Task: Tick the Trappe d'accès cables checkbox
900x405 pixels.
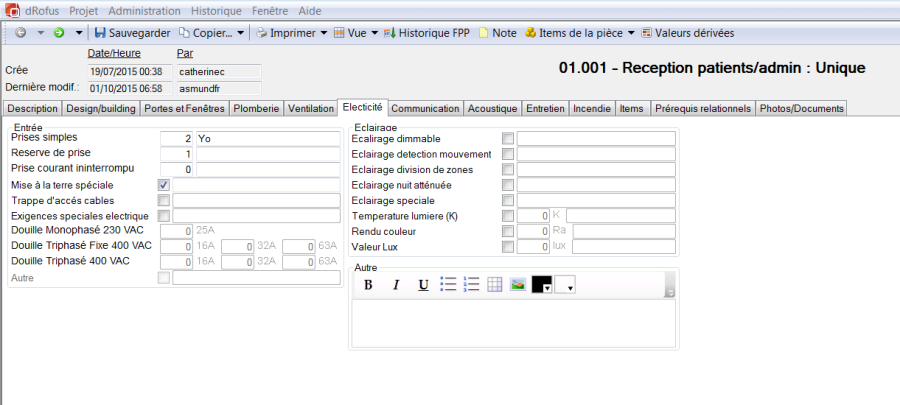Action: tap(164, 200)
